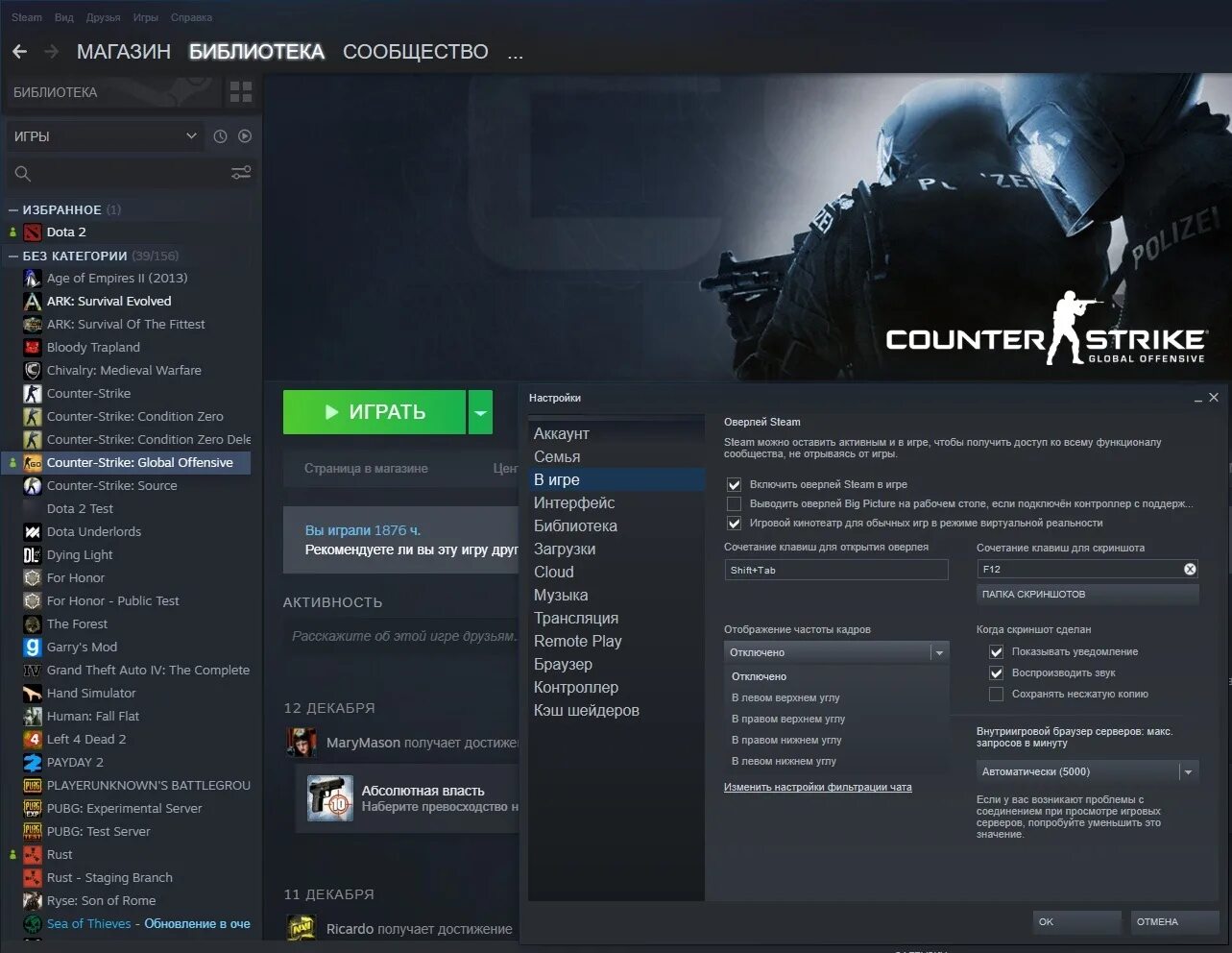Toggle Включить оверлей Steam в игре checkbox
The height and width of the screenshot is (953, 1232).
point(735,485)
